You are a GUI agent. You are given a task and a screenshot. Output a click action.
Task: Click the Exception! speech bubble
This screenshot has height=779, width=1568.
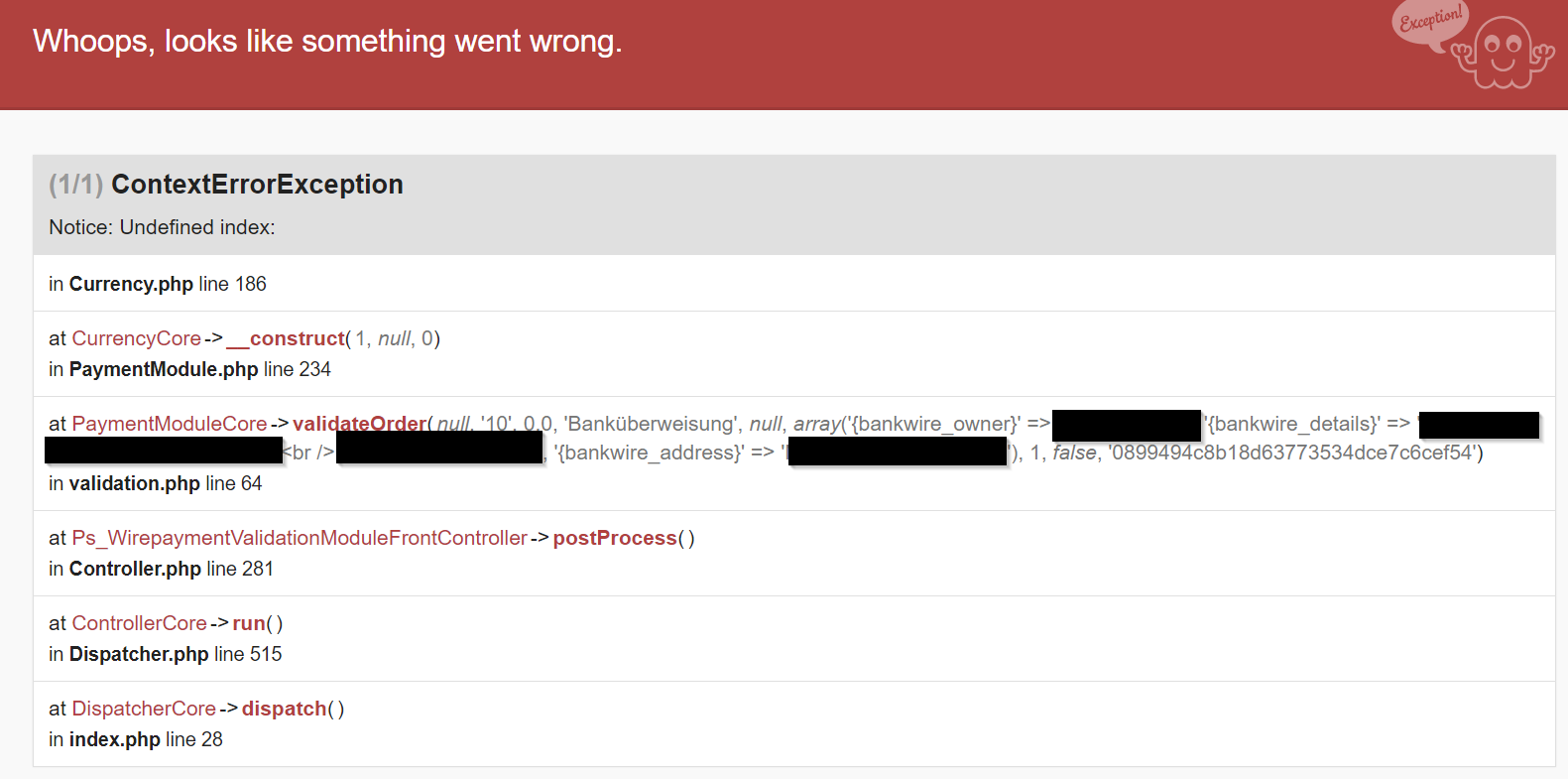tap(1429, 21)
